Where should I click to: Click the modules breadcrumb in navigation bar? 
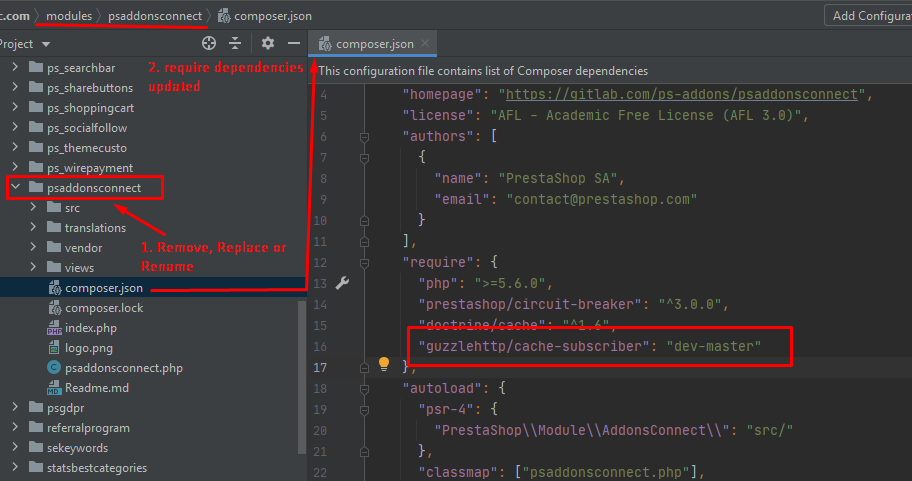click(x=68, y=16)
